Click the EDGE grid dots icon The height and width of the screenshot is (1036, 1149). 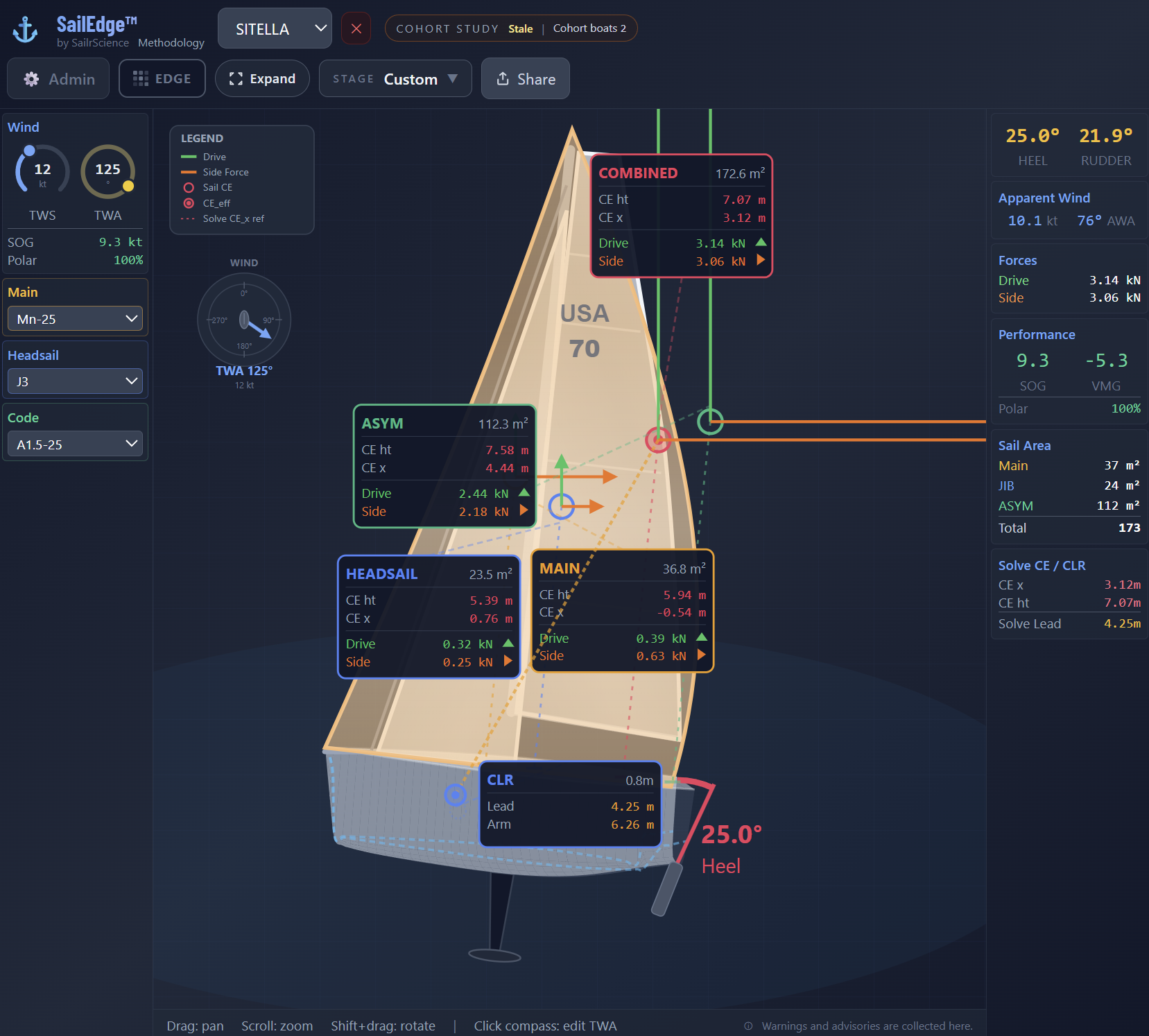(x=141, y=78)
